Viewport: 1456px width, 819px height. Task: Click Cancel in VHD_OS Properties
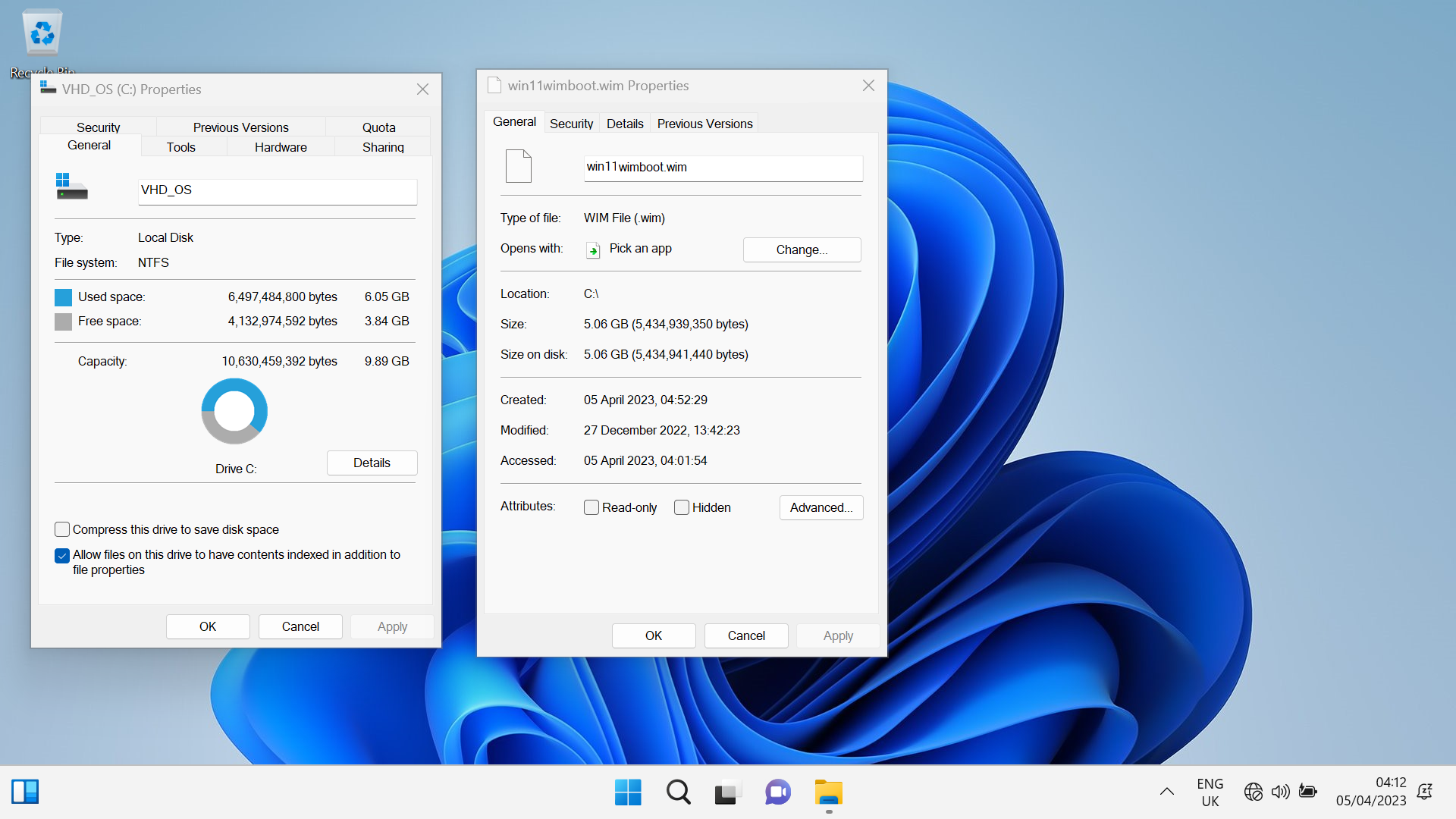[300, 626]
